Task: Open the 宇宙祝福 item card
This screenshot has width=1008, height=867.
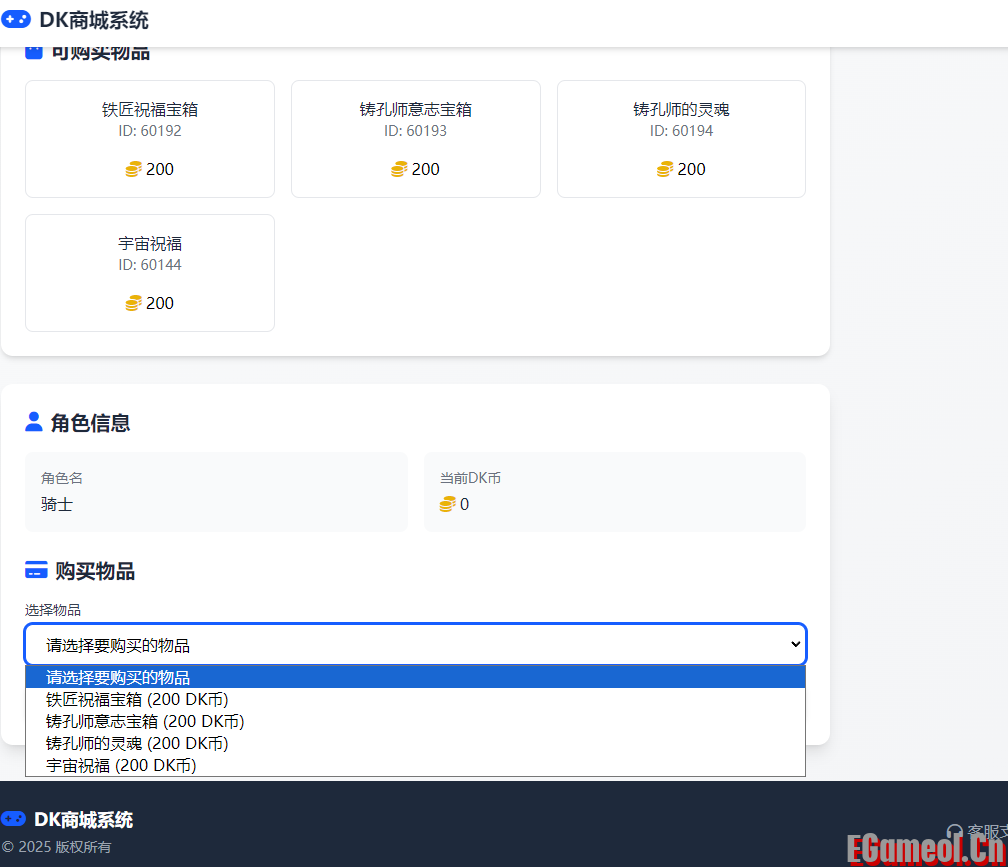Action: pyautogui.click(x=149, y=272)
